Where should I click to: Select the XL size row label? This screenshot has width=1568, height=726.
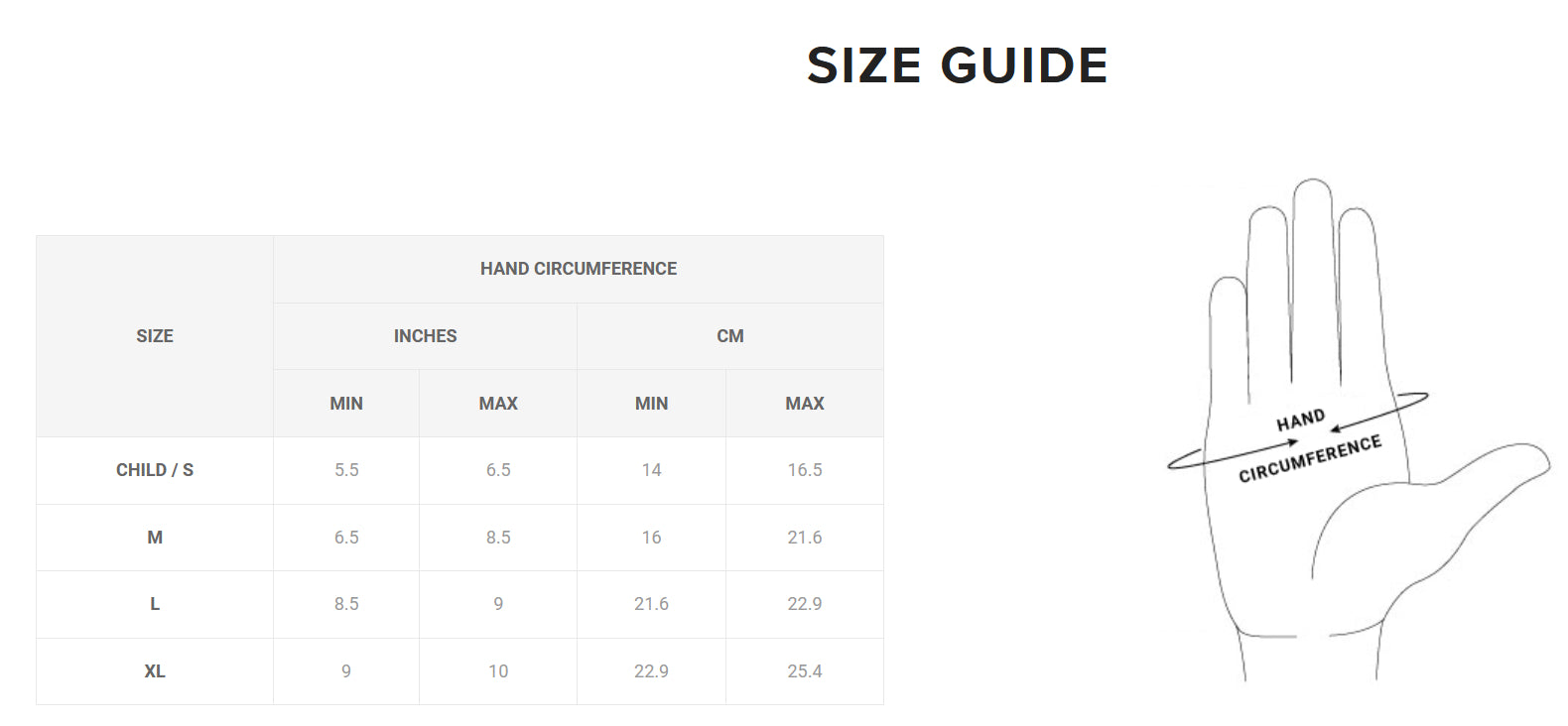(x=155, y=671)
